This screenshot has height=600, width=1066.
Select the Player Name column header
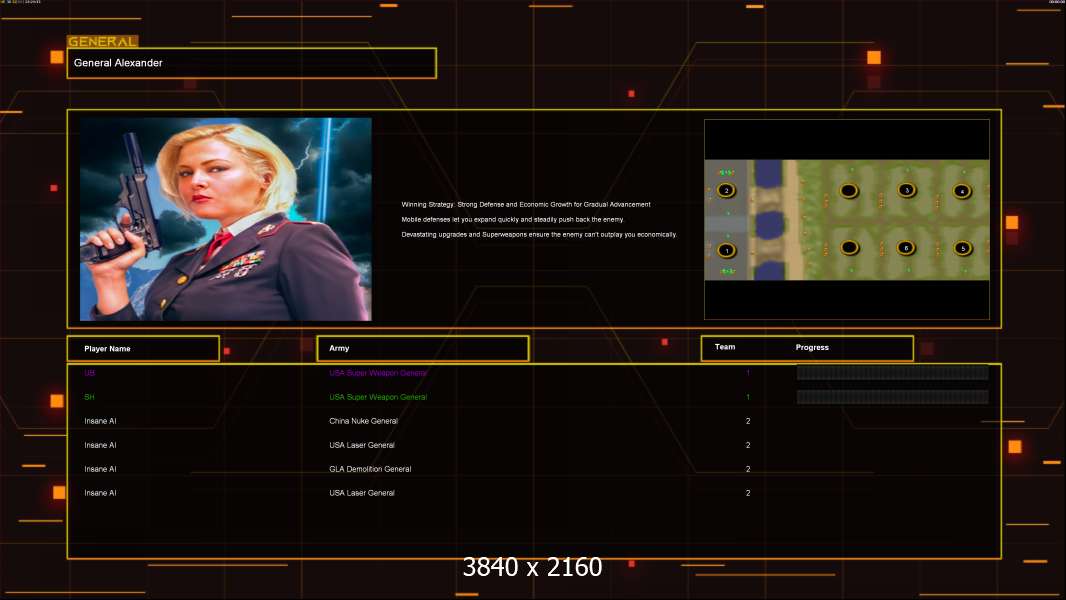tap(143, 349)
